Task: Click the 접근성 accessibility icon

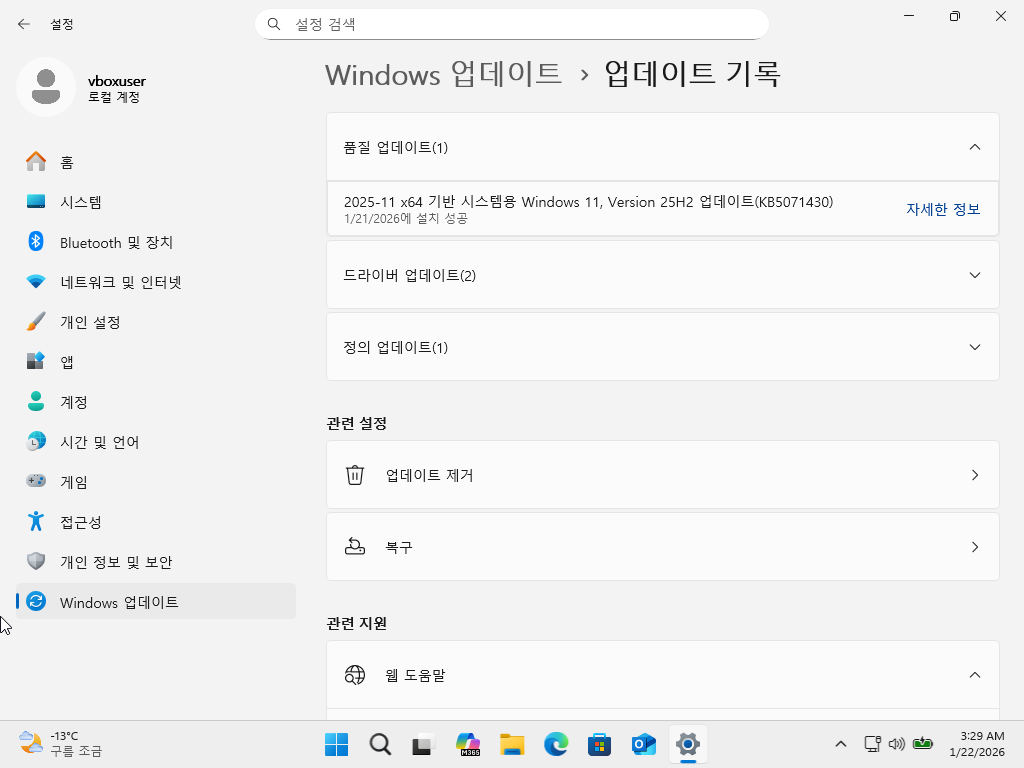Action: click(x=36, y=521)
